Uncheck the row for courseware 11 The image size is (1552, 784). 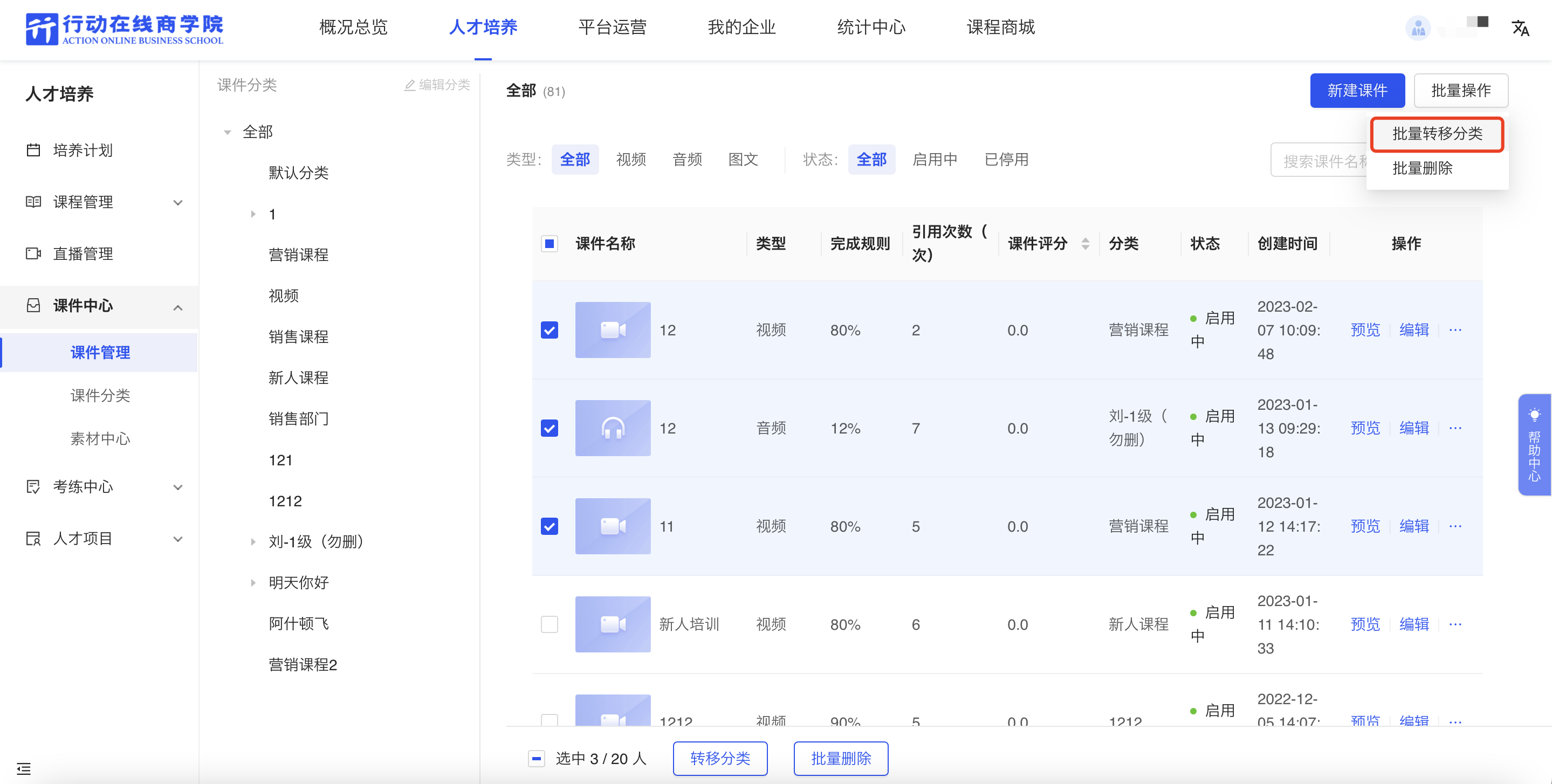coord(550,526)
